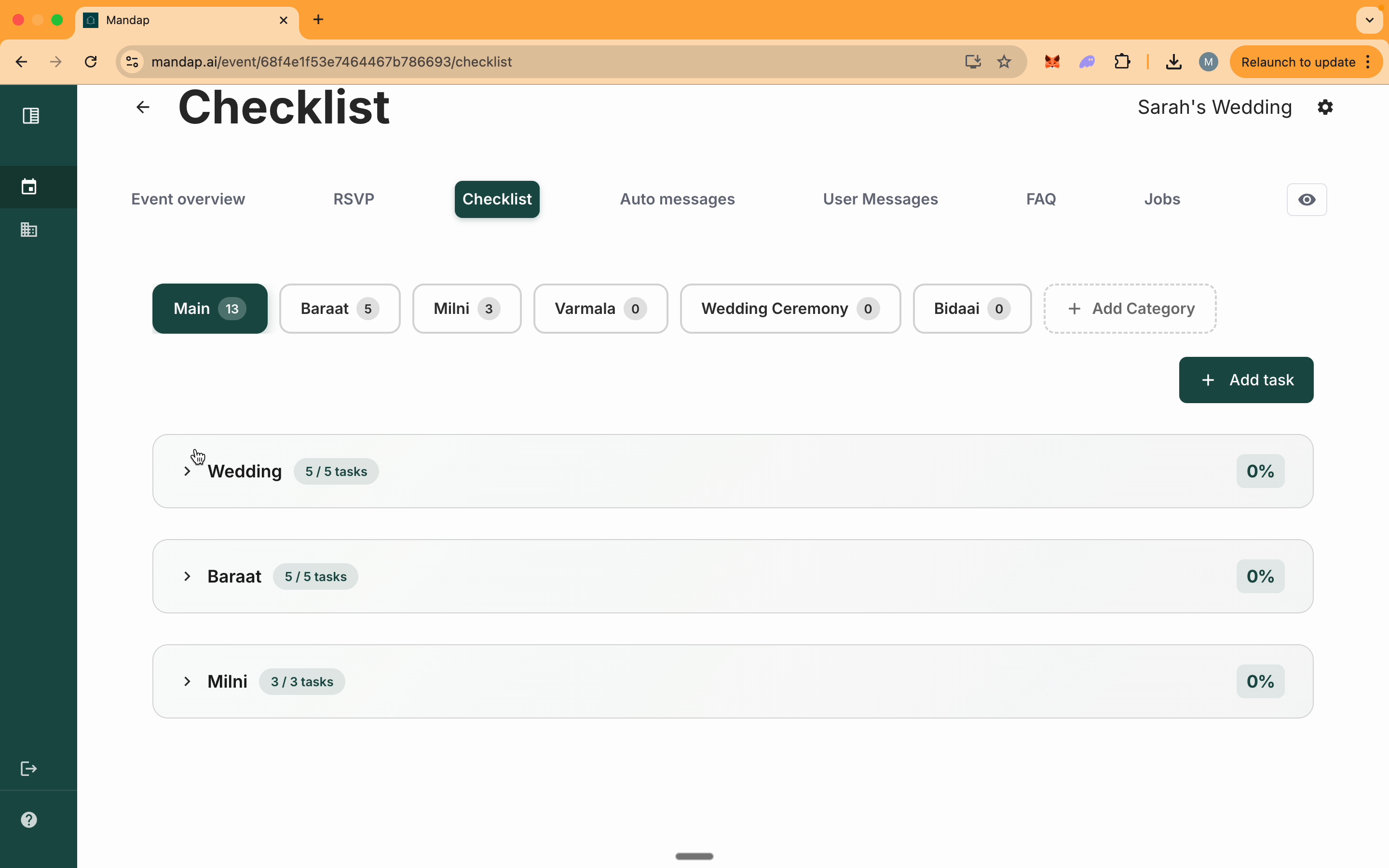
Task: Open the MetaMask extension icon
Action: coord(1051,62)
